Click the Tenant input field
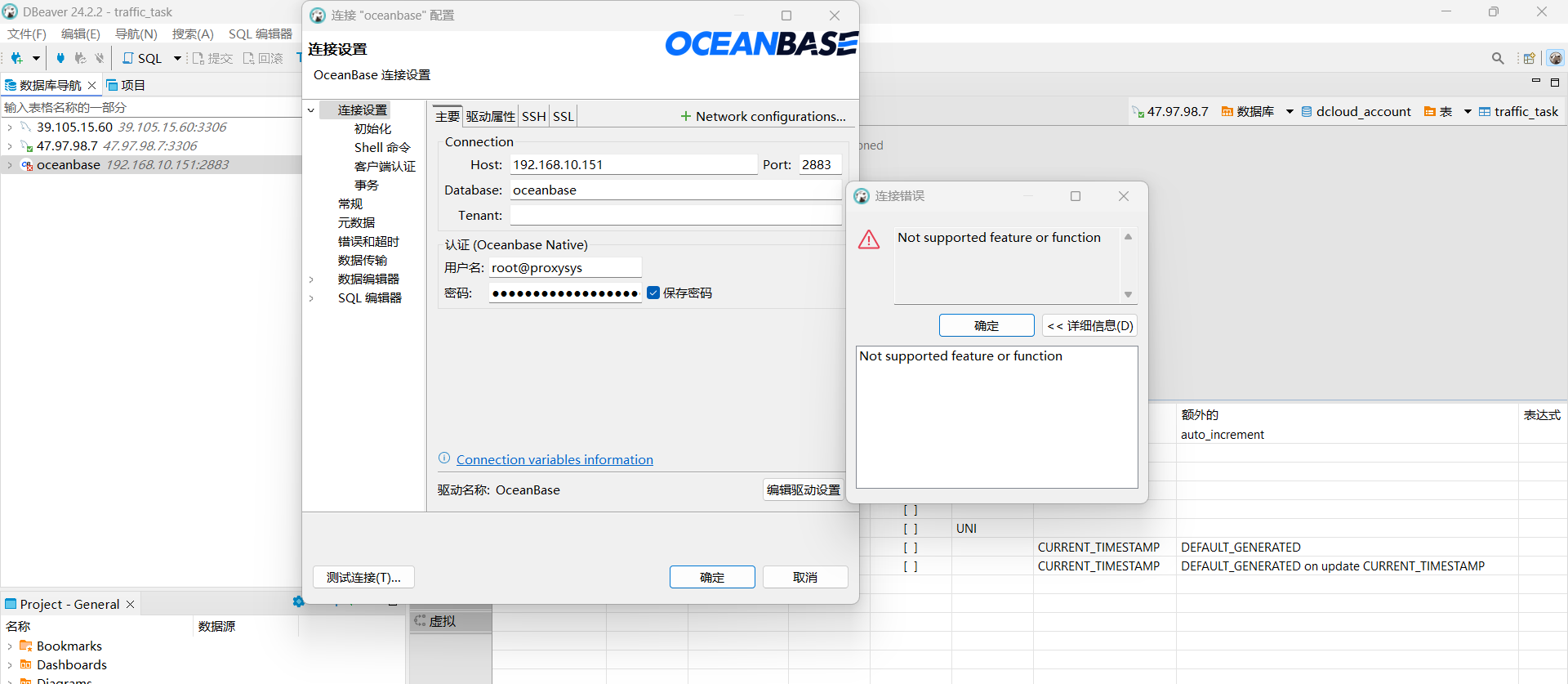This screenshot has width=1568, height=684. [675, 216]
